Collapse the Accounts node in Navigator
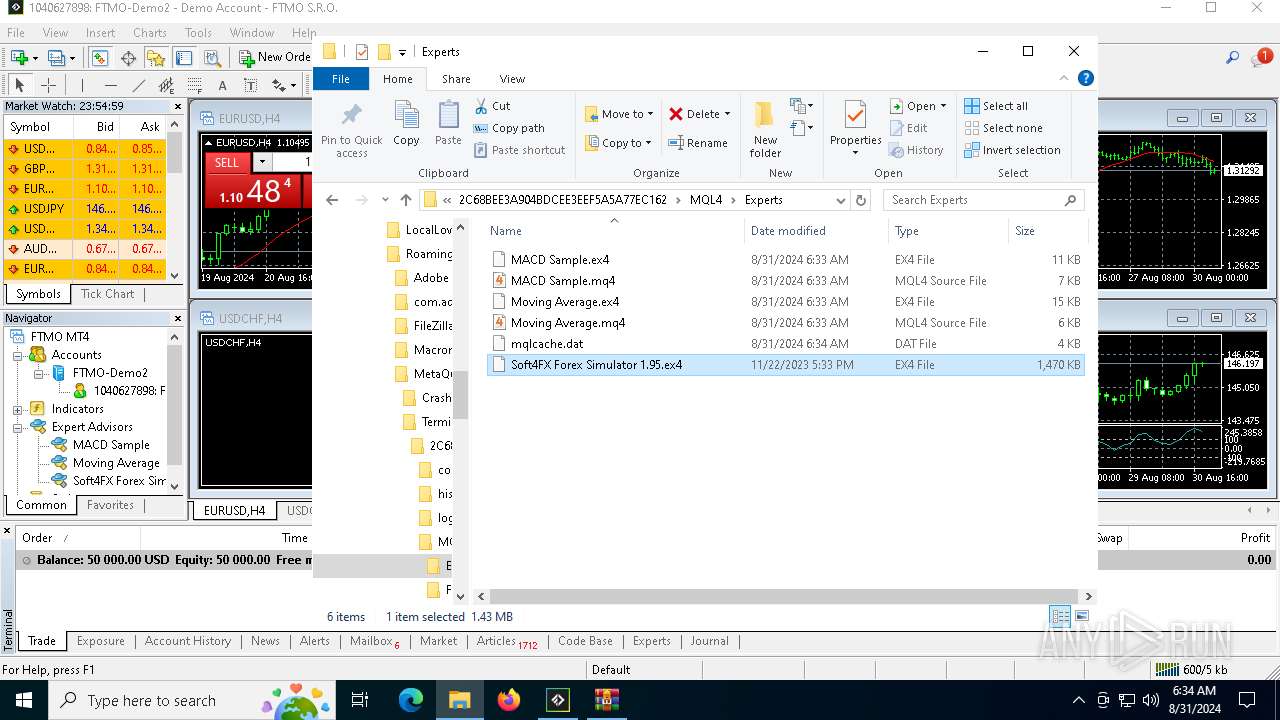Screen dimensions: 1280x720 [18, 355]
